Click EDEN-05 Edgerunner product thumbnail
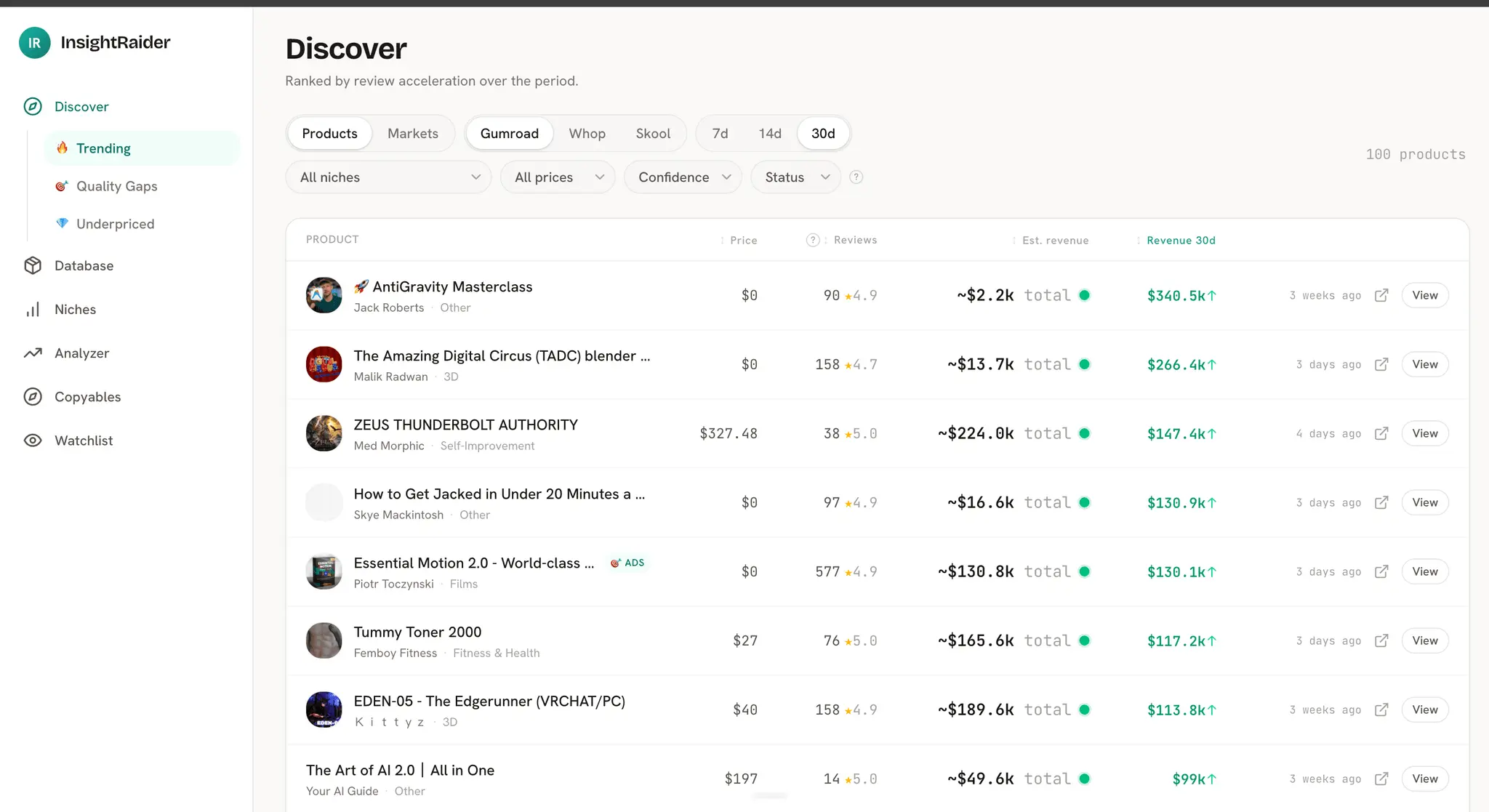This screenshot has height=812, width=1489. [324, 710]
